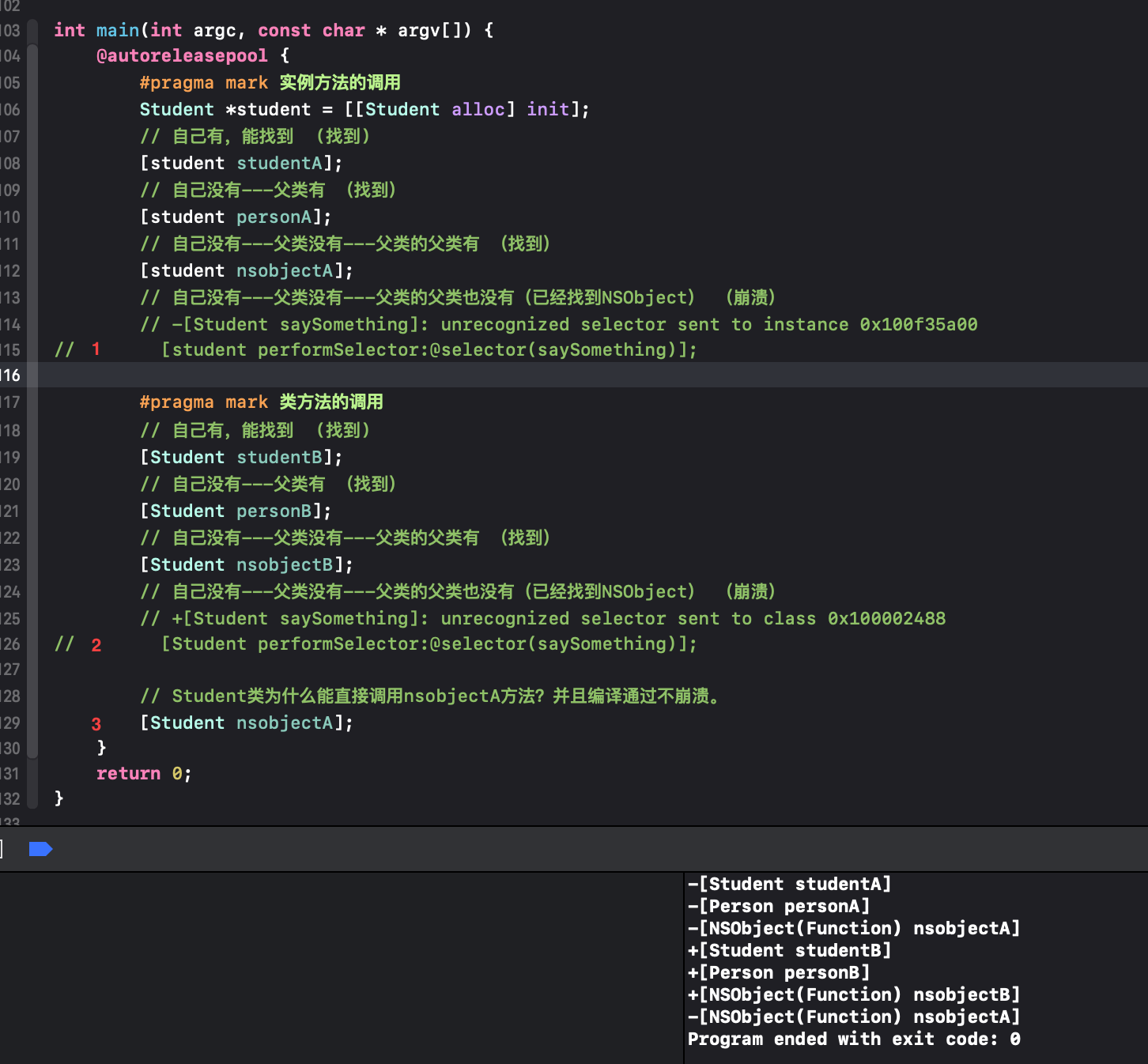Image resolution: width=1148 pixels, height=1064 pixels.
Task: Click the '[Student studentB];' code line
Action: [x=241, y=457]
